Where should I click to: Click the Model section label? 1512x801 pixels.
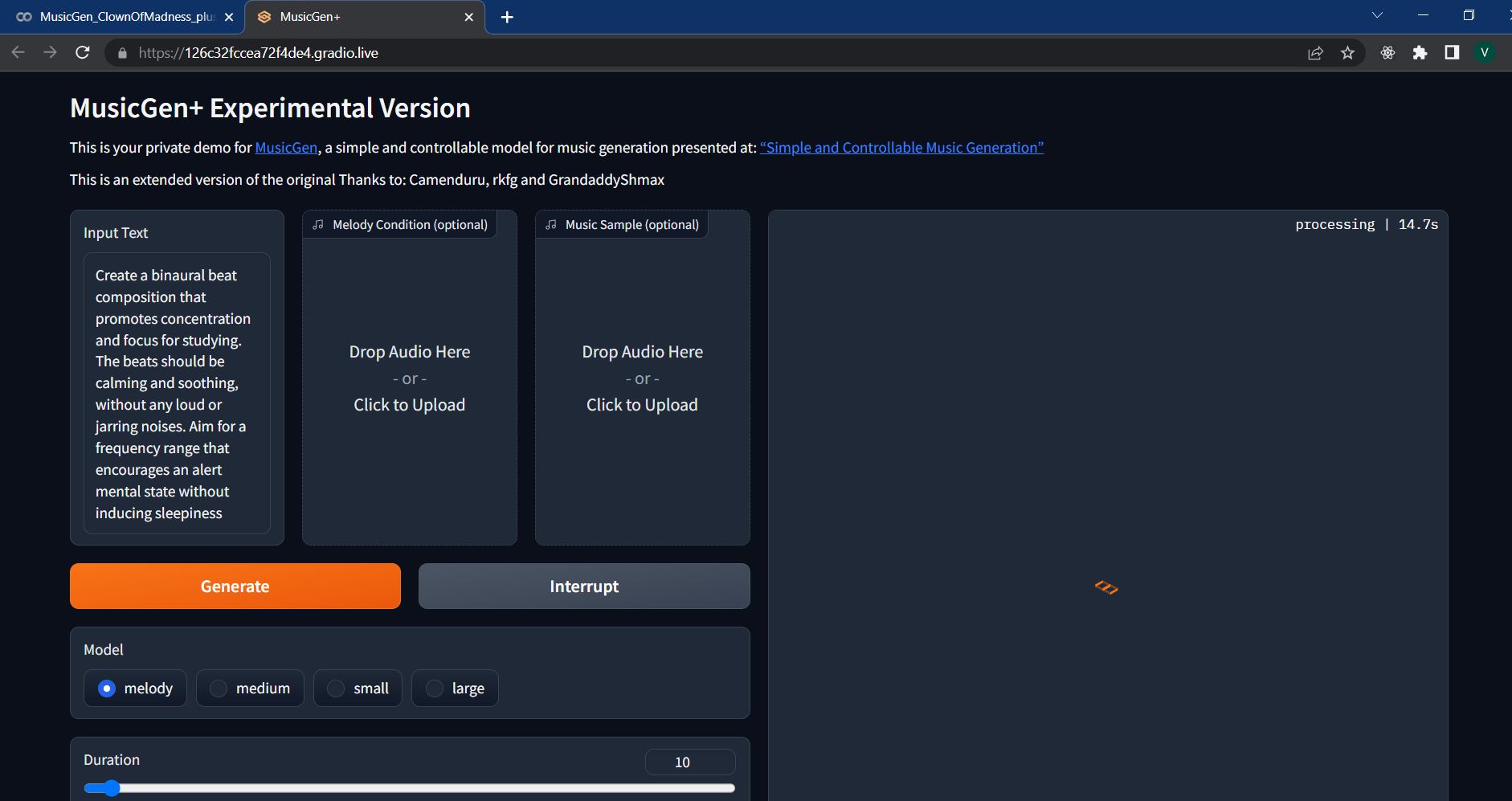(x=104, y=649)
